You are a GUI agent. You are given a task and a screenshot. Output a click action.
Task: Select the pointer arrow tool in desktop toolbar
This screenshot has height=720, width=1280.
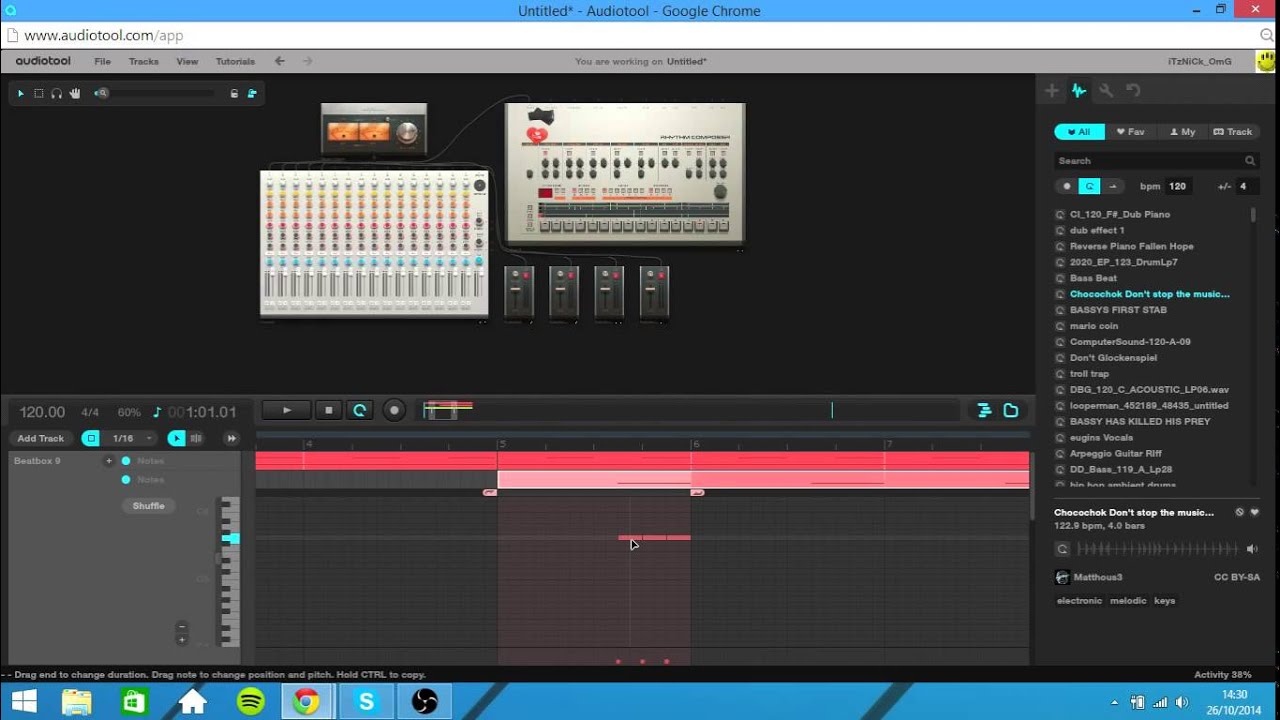(20, 93)
